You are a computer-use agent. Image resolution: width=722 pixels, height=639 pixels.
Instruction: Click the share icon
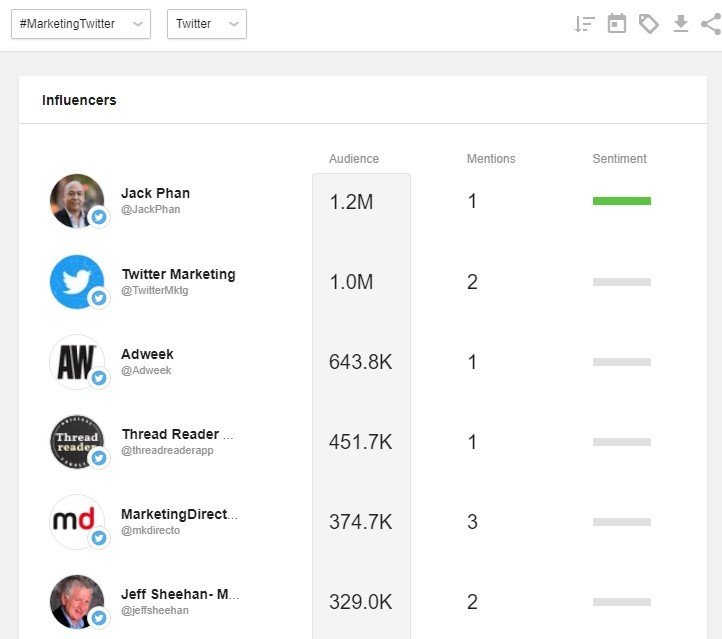711,24
